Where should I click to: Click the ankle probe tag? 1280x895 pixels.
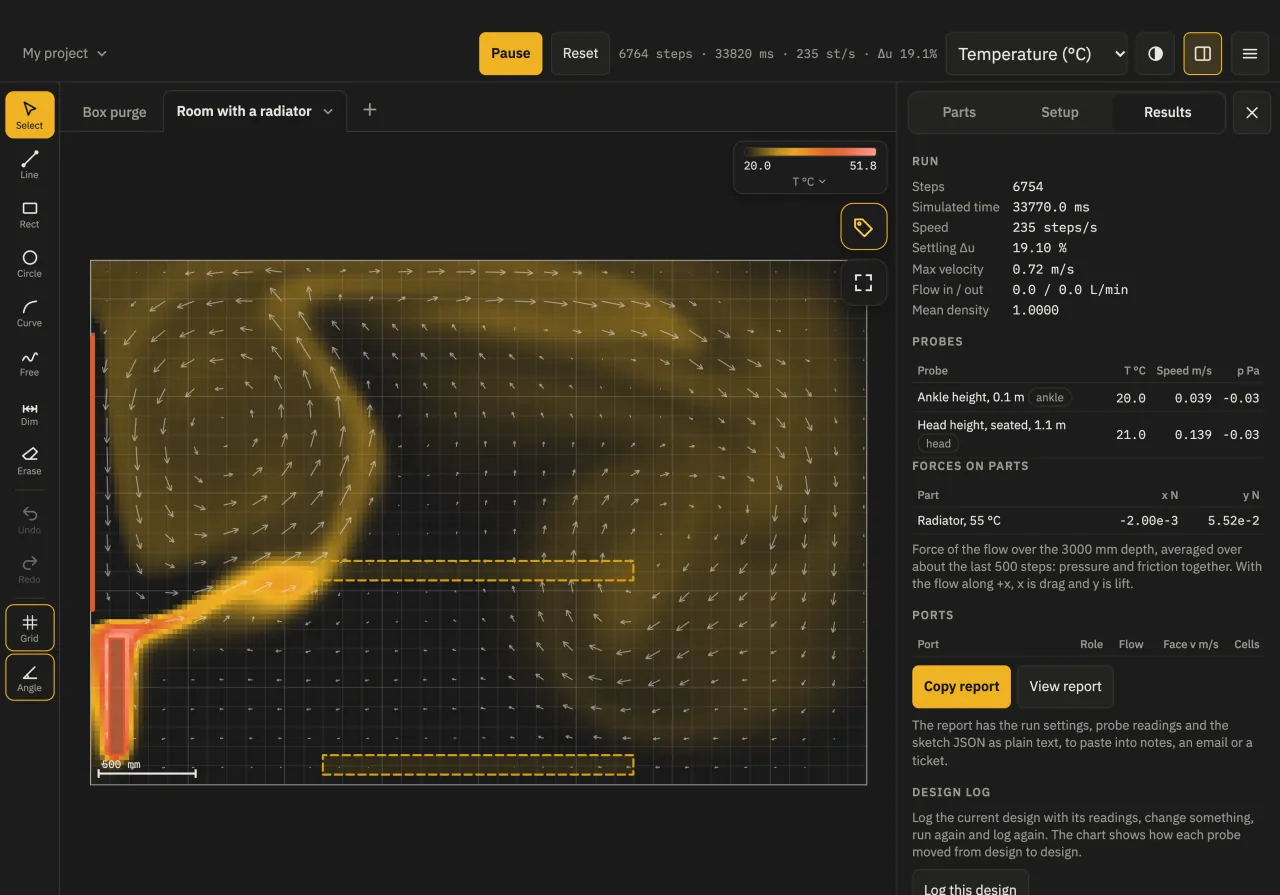[x=1049, y=397]
